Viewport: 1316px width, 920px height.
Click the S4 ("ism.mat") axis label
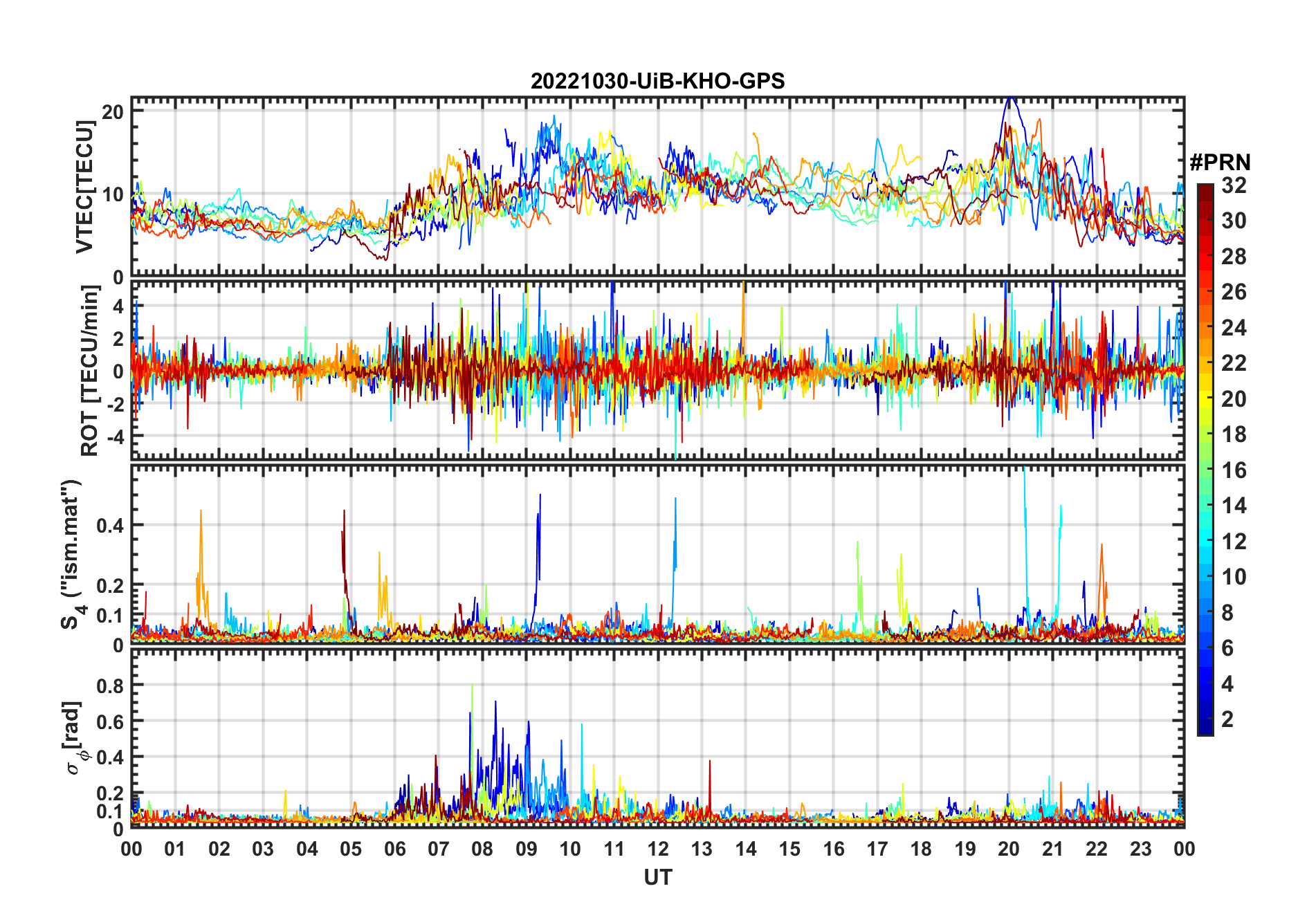(x=71, y=555)
